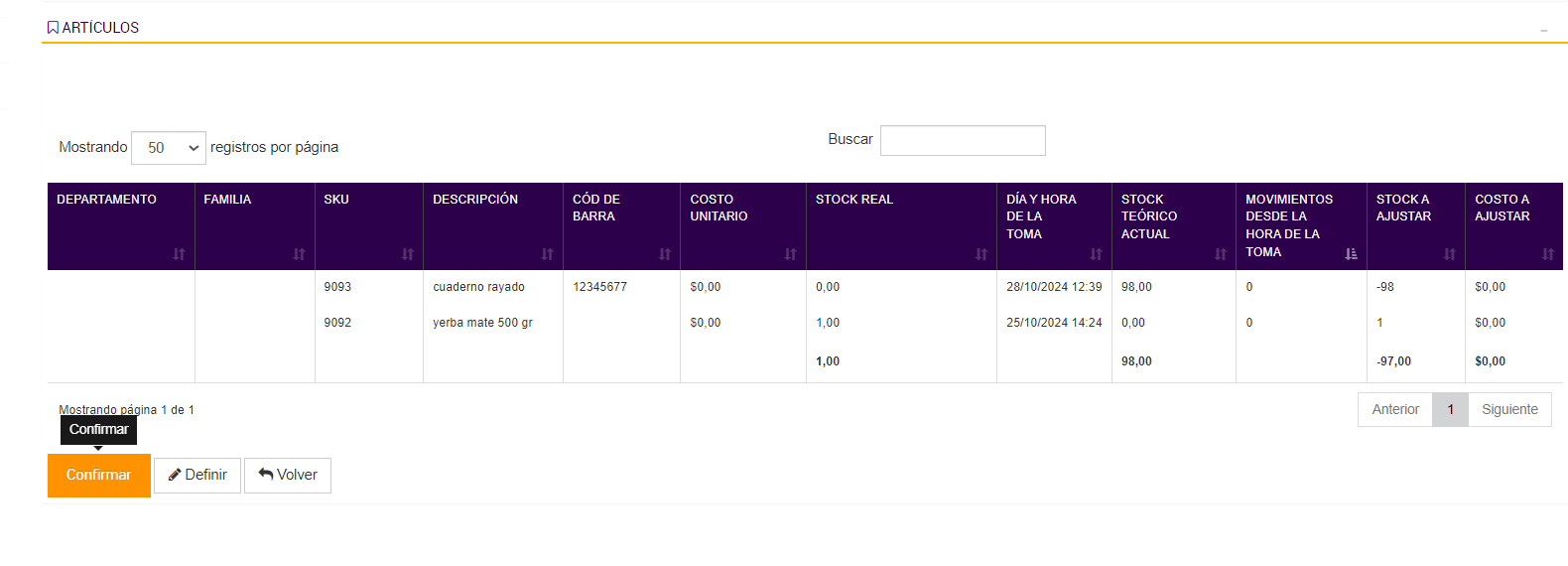The height and width of the screenshot is (566, 1568).
Task: Sort by SKU column arrows
Action: pos(407,254)
